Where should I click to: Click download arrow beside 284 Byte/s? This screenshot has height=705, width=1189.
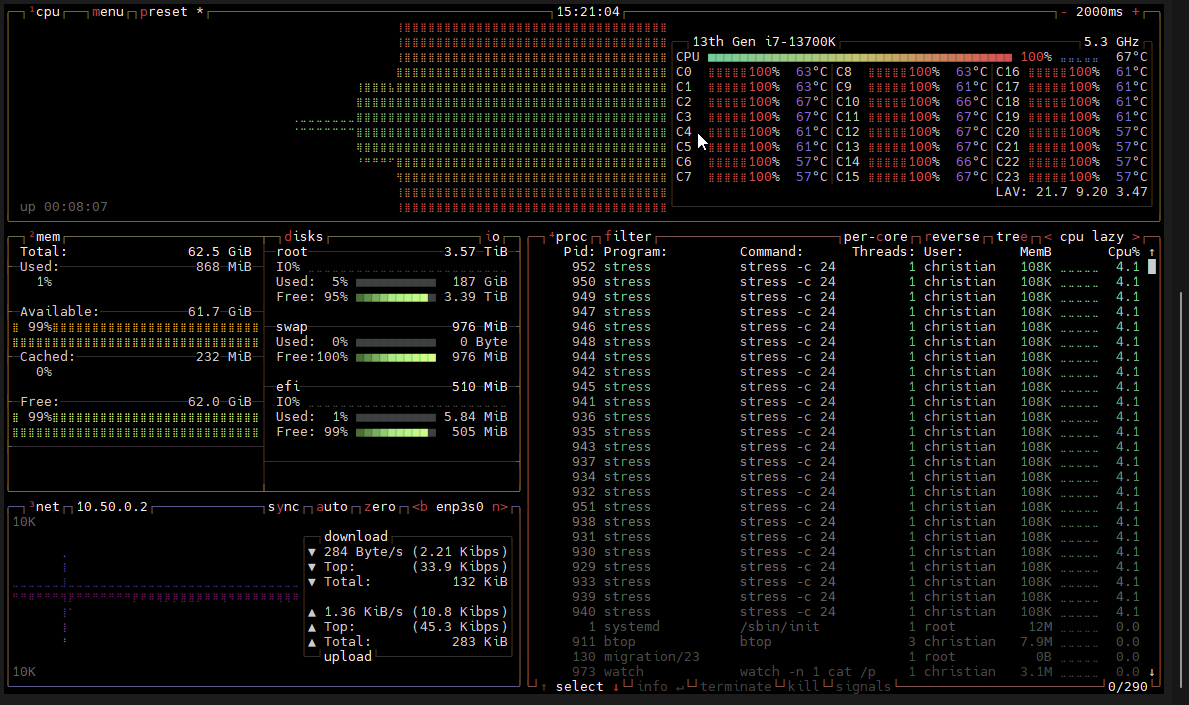(312, 552)
